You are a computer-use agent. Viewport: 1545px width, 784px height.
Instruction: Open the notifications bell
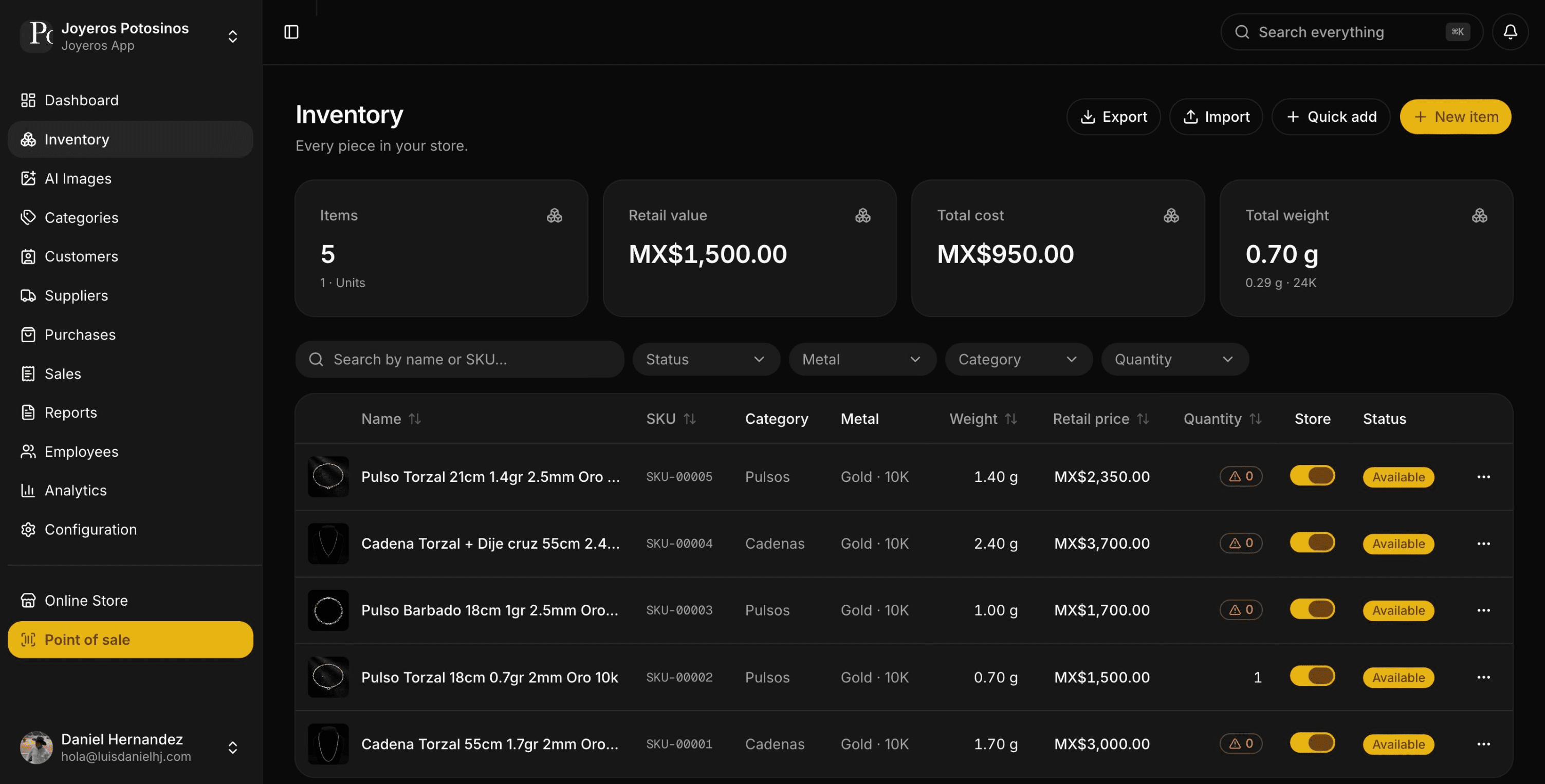click(1510, 32)
